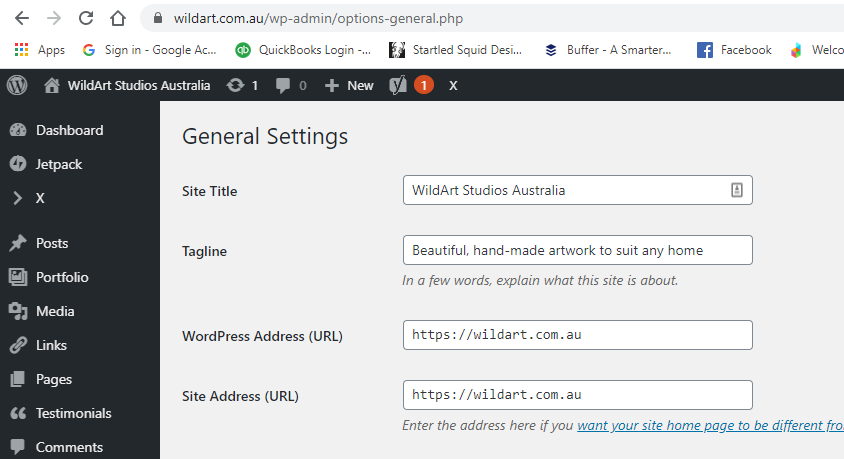Viewport: 844px width, 459px height.
Task: Click the browser reload button
Action: click(x=86, y=18)
